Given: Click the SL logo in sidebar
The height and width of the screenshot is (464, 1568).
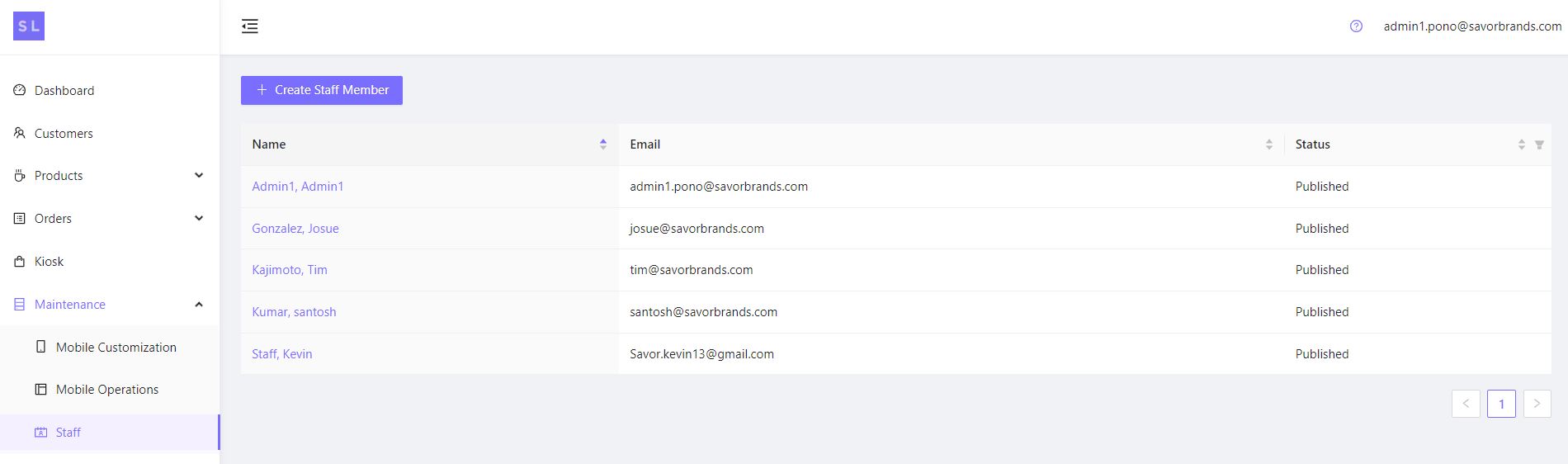Looking at the screenshot, I should pos(29,26).
